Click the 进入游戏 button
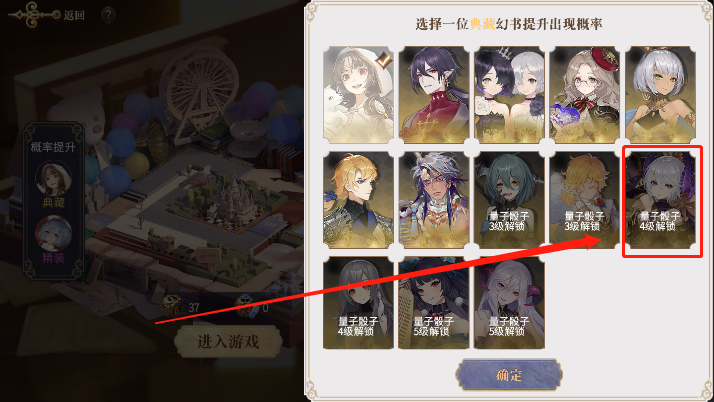 pos(228,341)
